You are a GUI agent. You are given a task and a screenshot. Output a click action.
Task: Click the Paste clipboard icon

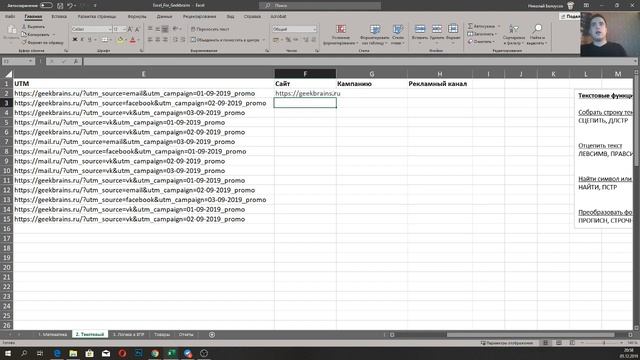(x=11, y=30)
